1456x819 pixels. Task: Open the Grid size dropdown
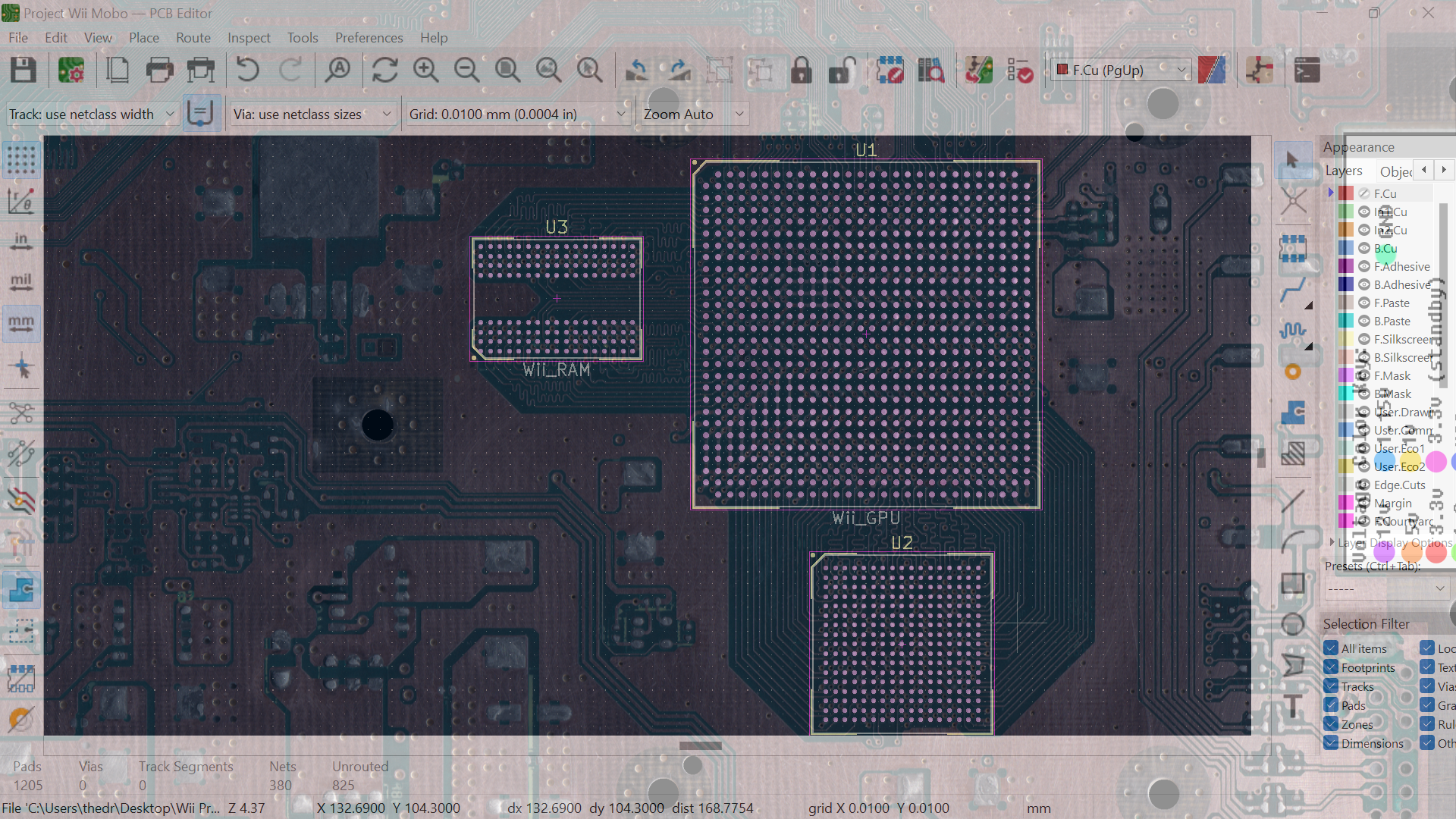pos(518,114)
